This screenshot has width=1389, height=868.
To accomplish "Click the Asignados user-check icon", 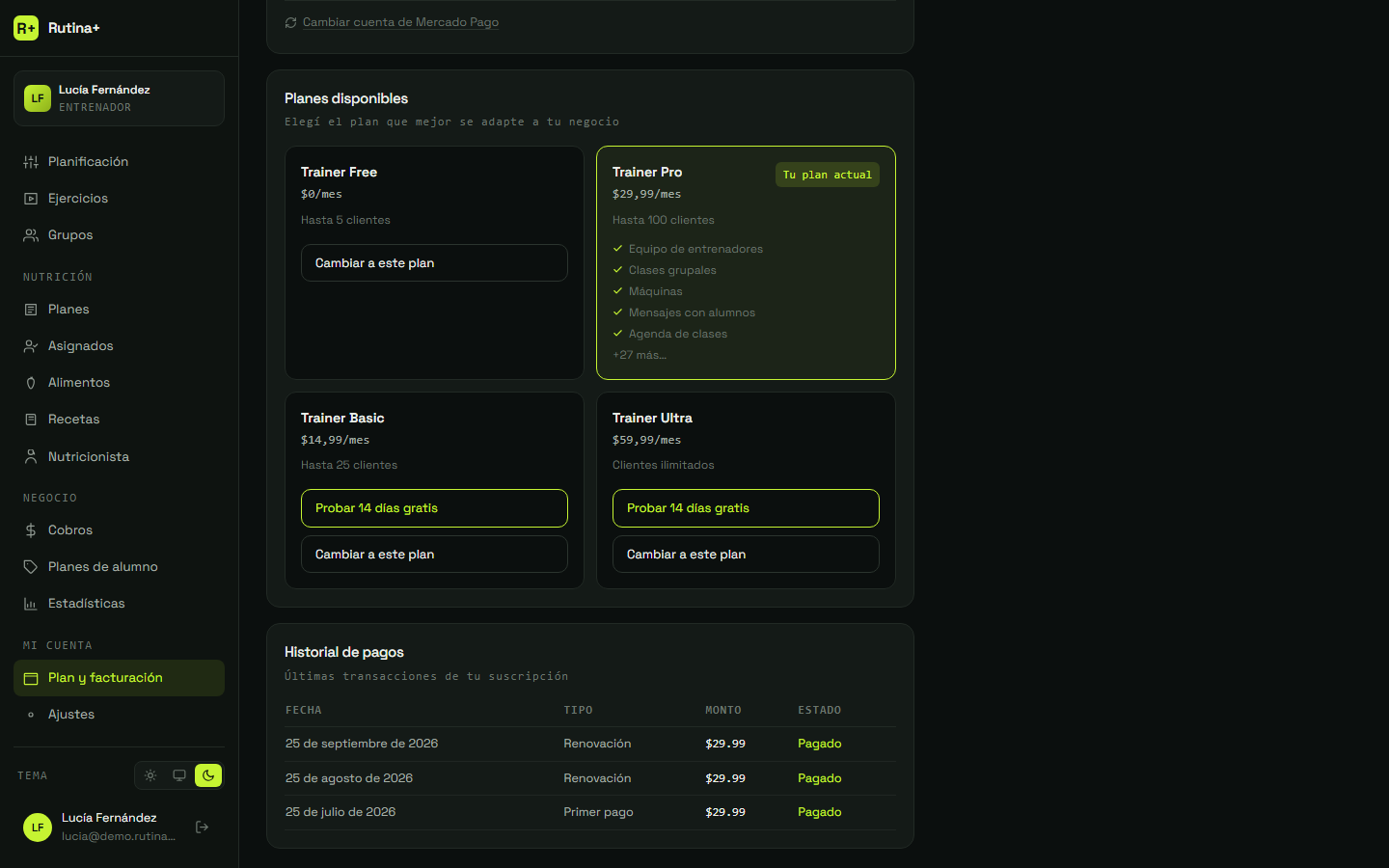I will (x=31, y=346).
